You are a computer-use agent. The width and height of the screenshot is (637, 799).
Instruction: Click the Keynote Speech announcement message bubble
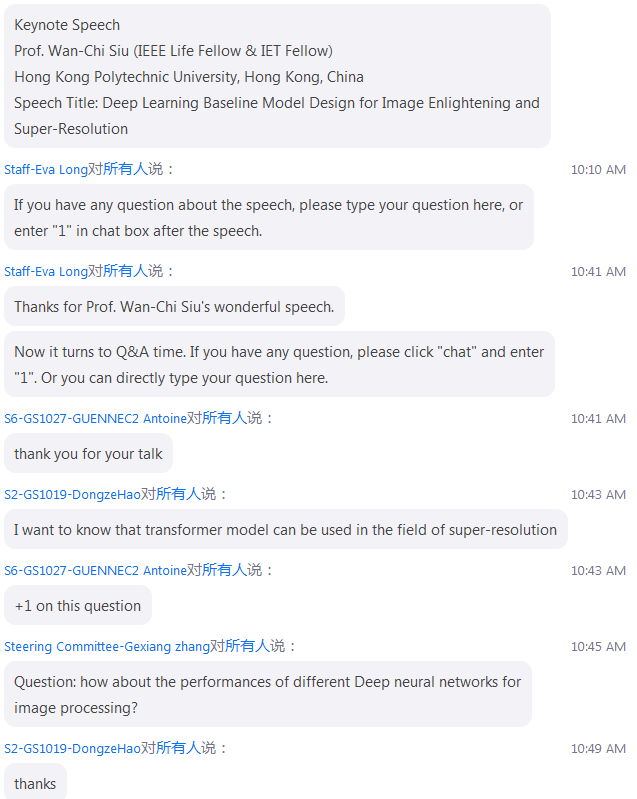pyautogui.click(x=277, y=76)
